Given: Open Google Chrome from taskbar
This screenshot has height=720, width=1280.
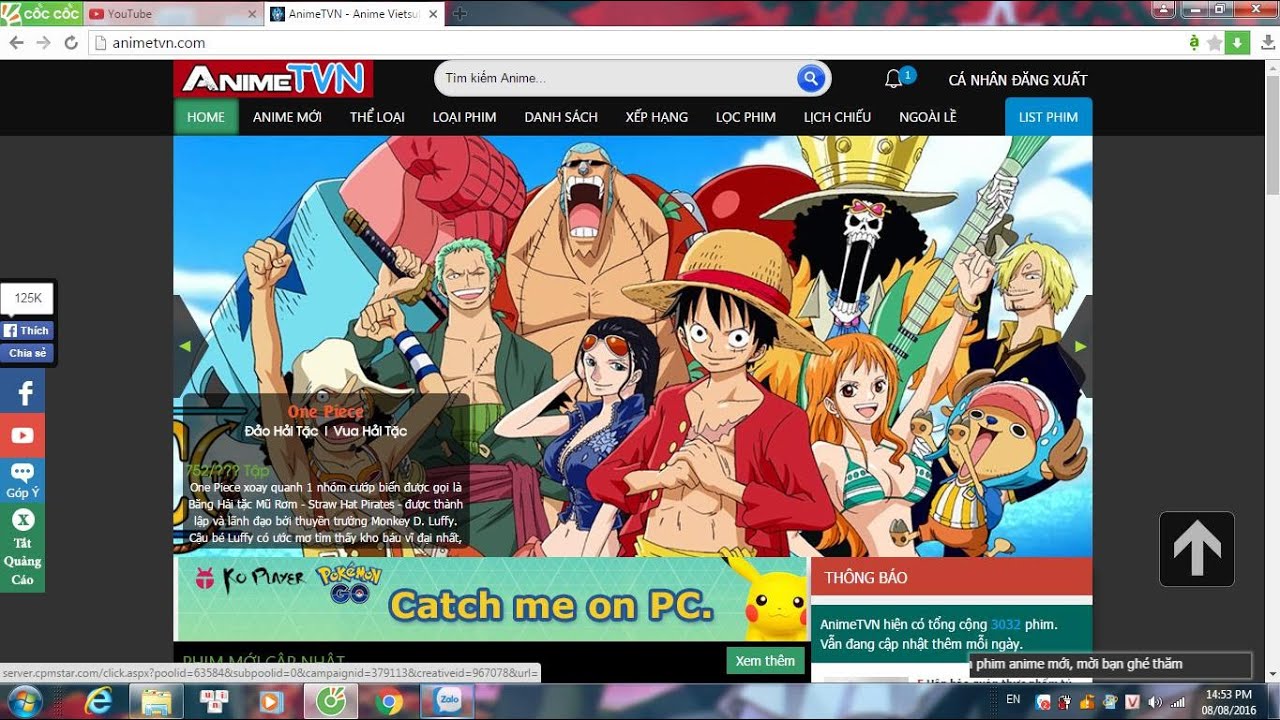Looking at the screenshot, I should click(389, 702).
